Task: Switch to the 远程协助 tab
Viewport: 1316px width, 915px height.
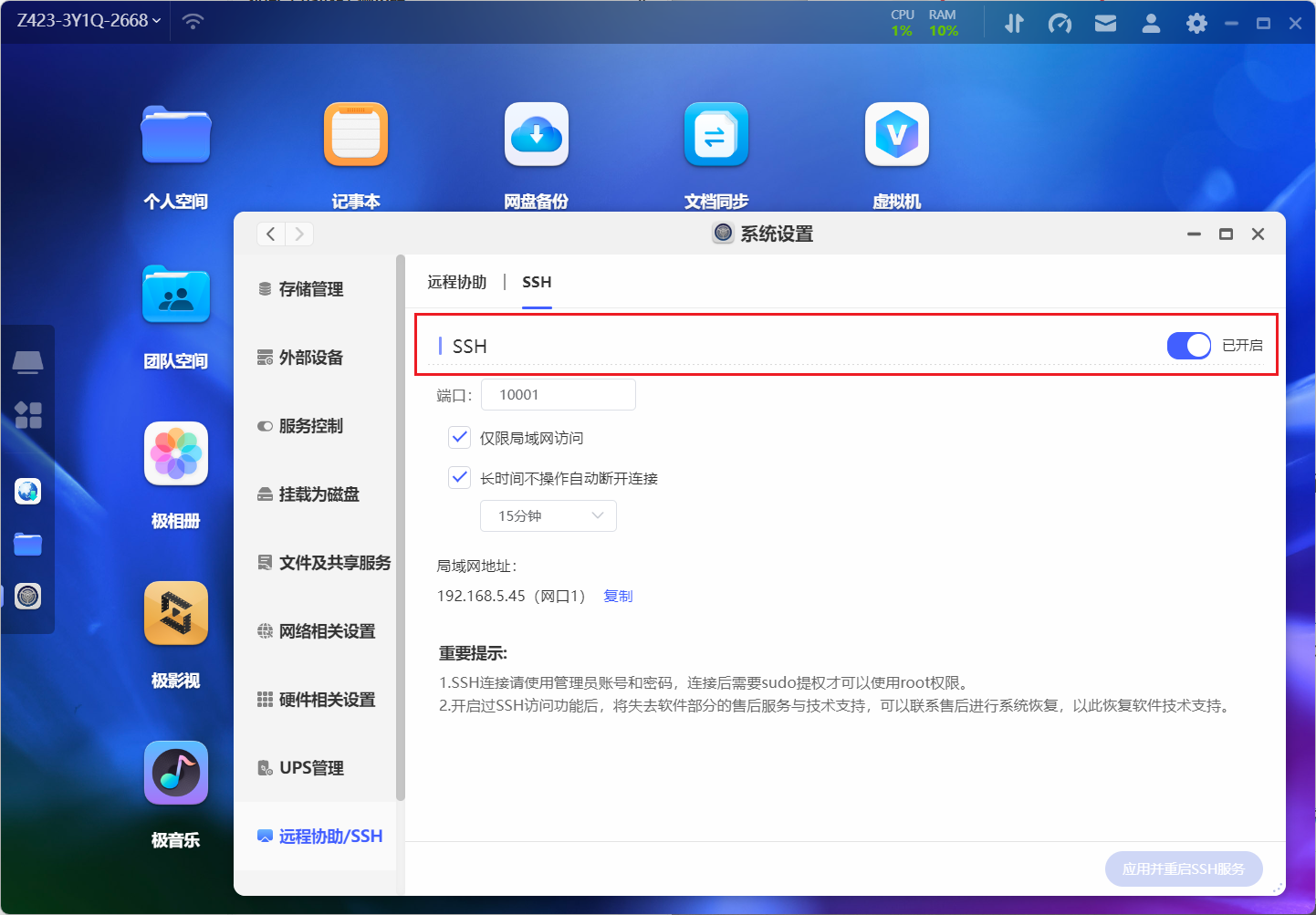Action: [x=456, y=282]
